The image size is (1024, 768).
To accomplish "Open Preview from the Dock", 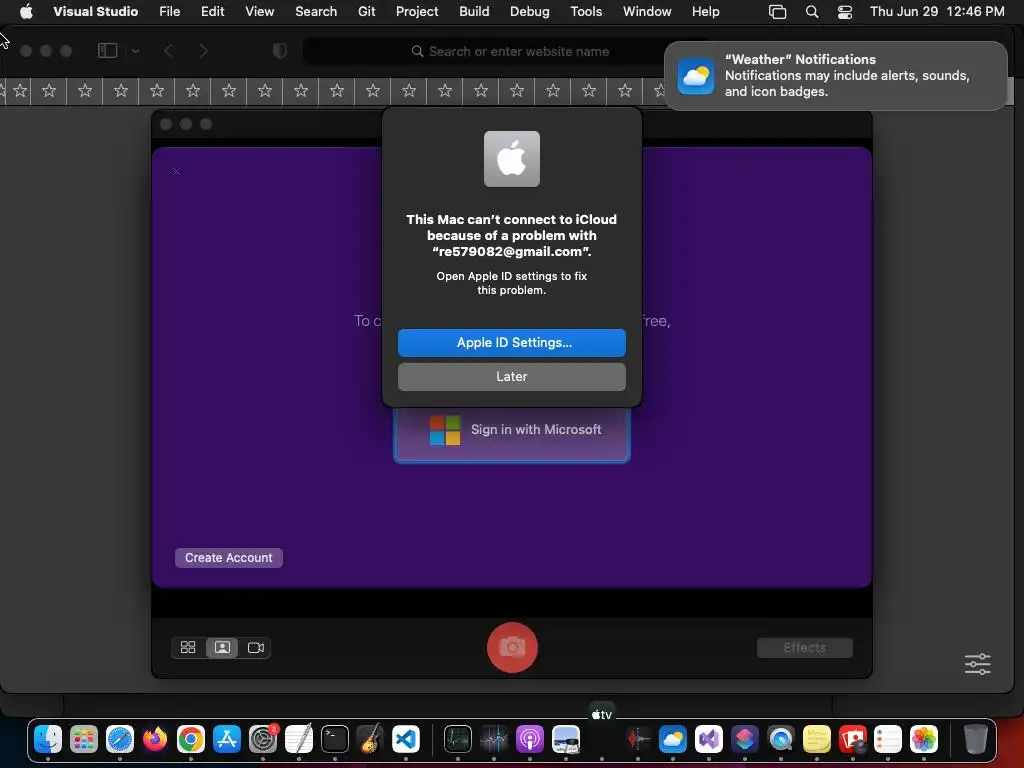I will (x=566, y=739).
